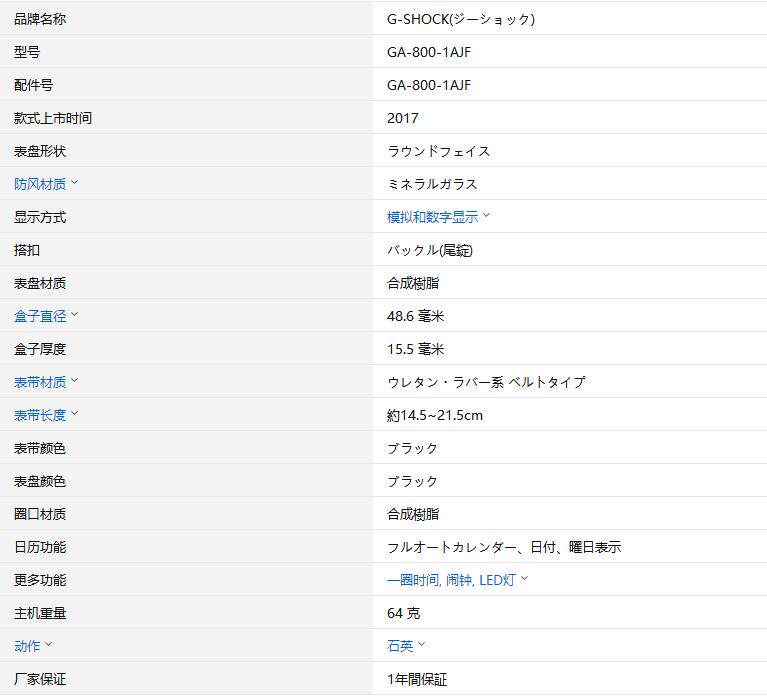Click the 表盘颜色 row label
Viewport: 767px width, 698px height.
[40, 481]
